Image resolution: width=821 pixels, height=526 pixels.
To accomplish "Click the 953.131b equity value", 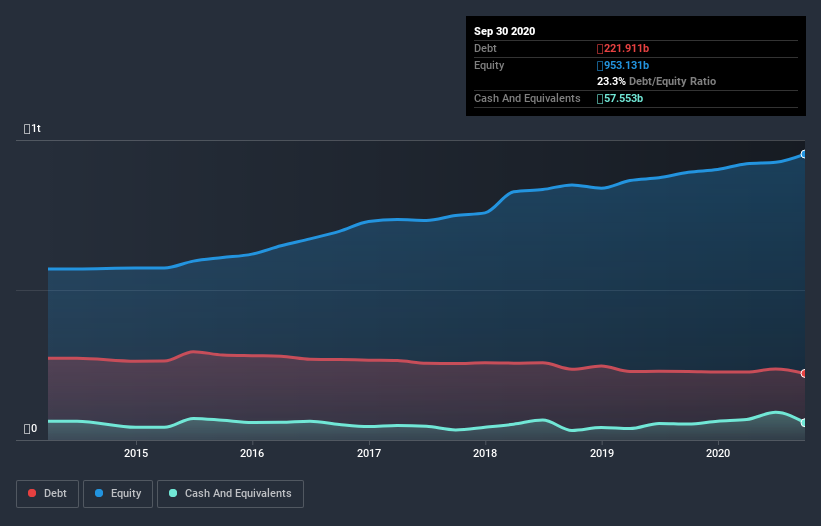I will point(623,65).
